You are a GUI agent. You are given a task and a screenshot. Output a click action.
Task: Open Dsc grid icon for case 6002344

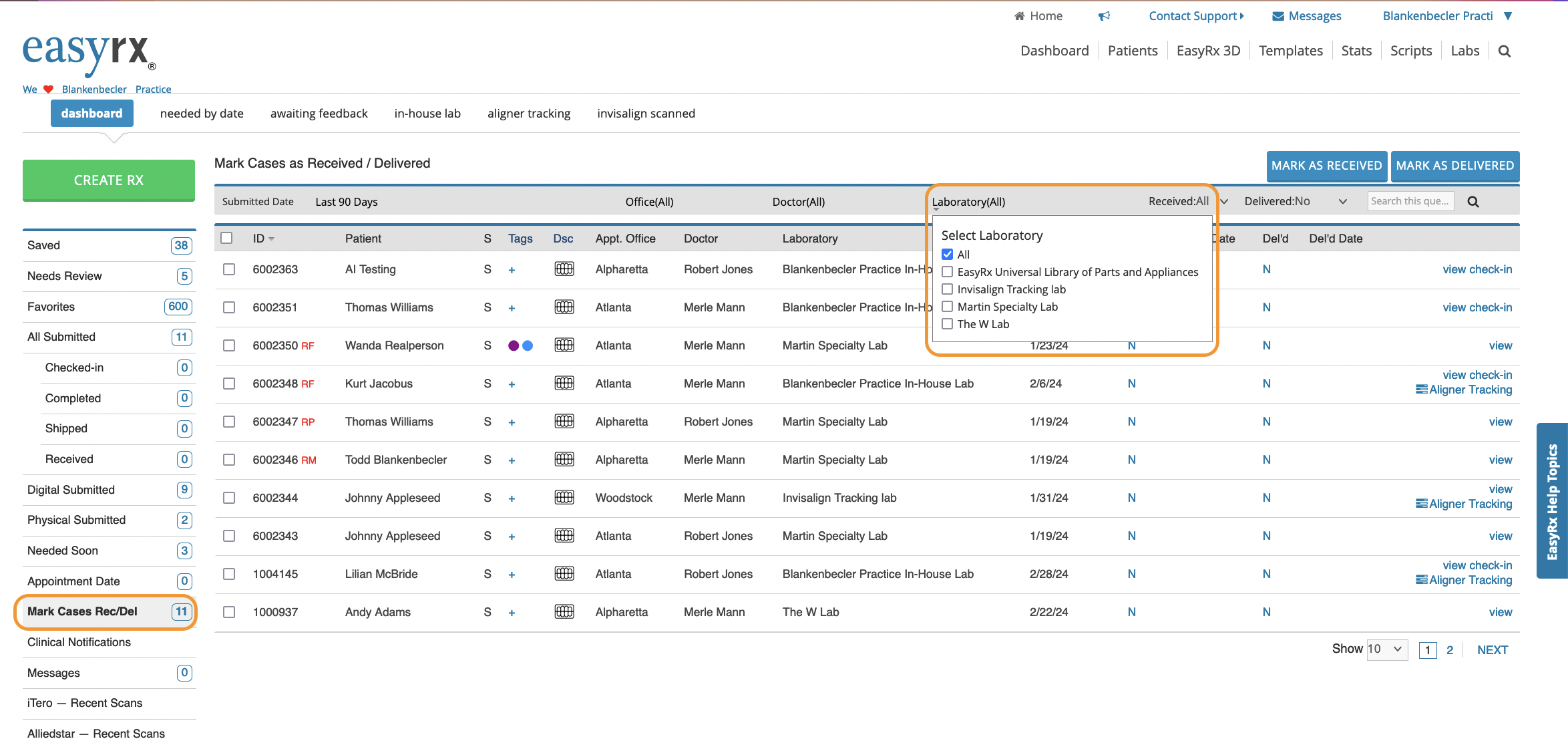[x=564, y=498]
